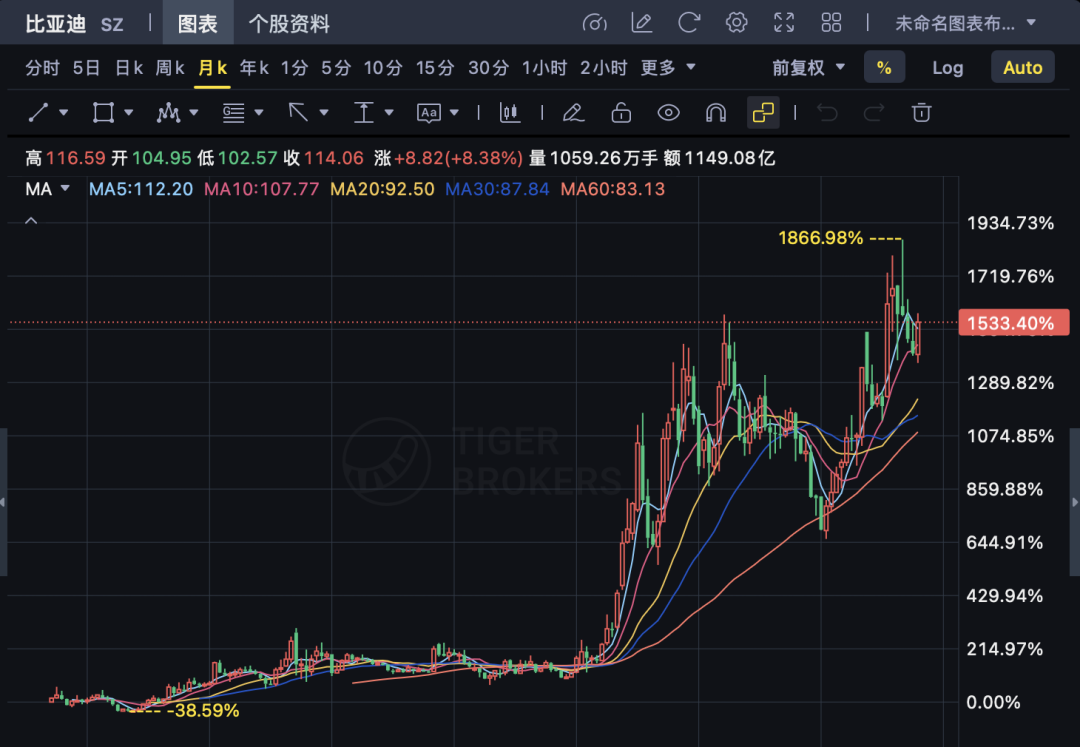Screen dimensions: 1080x747
Task: Select the 1分 timeframe
Action: click(x=294, y=67)
